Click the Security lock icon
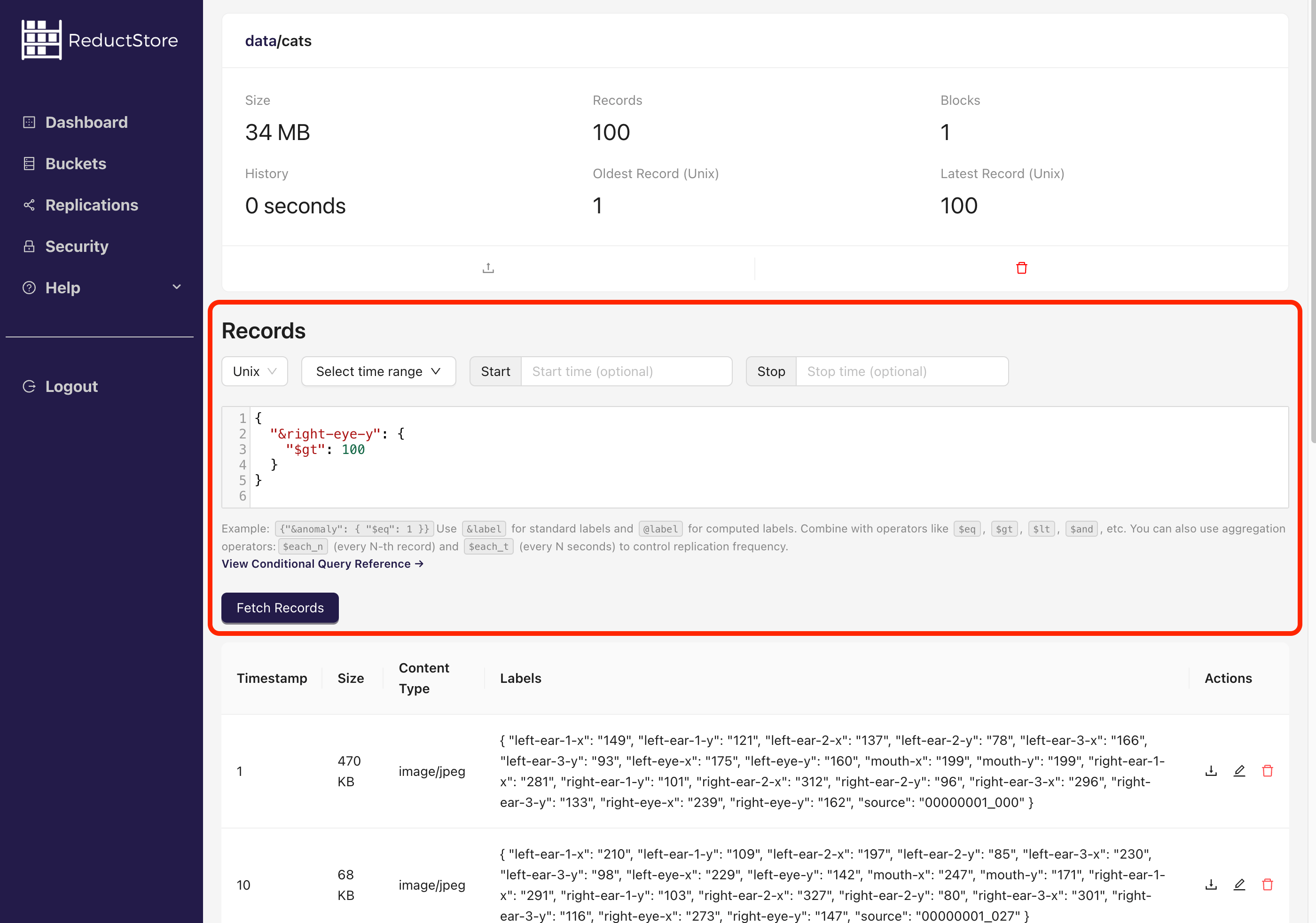Image resolution: width=1316 pixels, height=923 pixels. click(x=29, y=246)
